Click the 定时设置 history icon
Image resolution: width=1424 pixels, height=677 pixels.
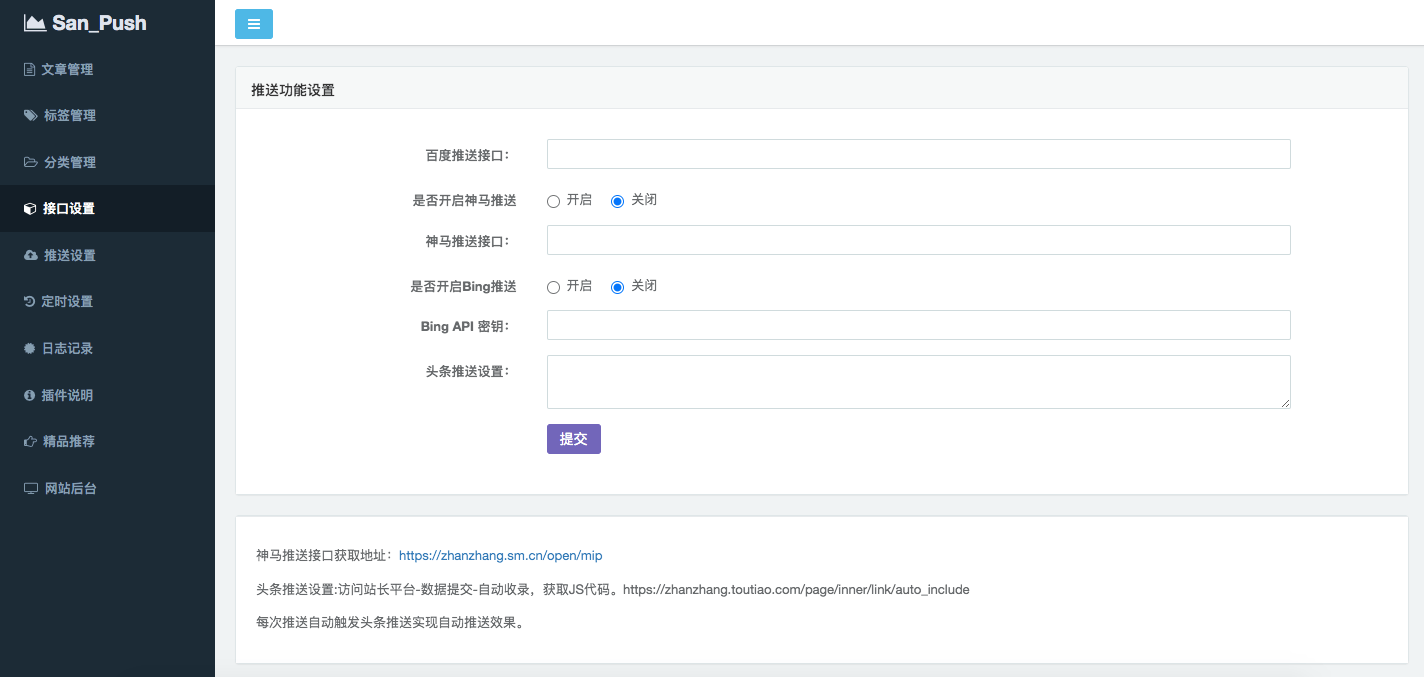coord(30,302)
